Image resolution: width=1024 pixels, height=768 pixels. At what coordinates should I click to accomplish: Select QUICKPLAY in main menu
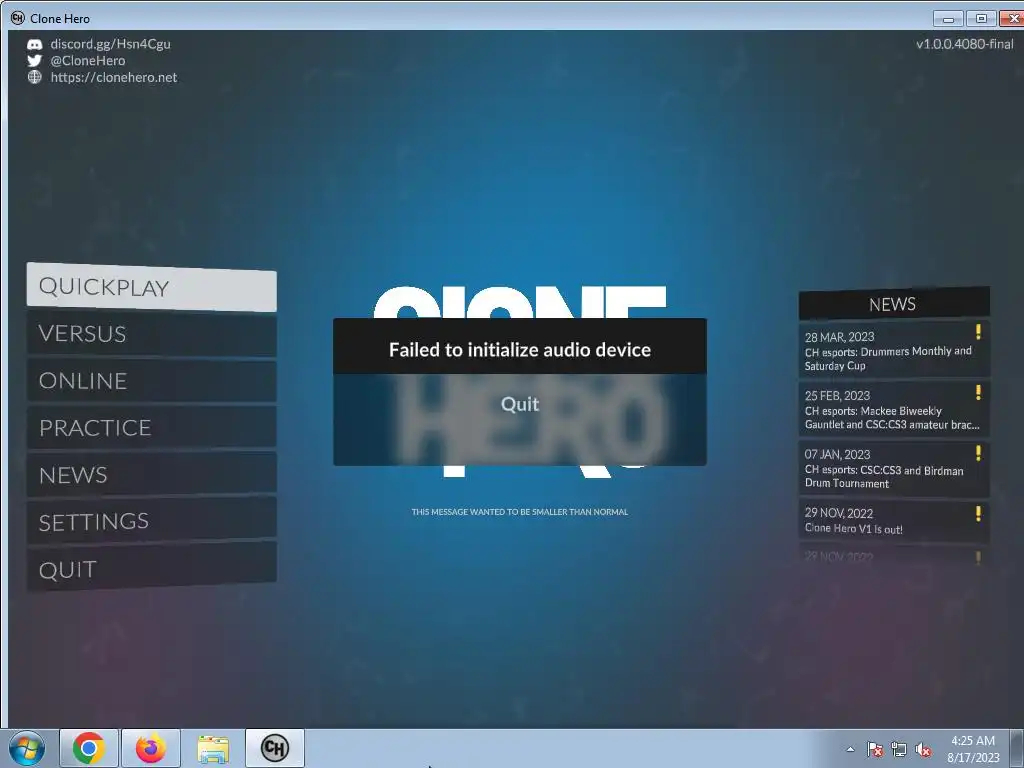[x=152, y=287]
